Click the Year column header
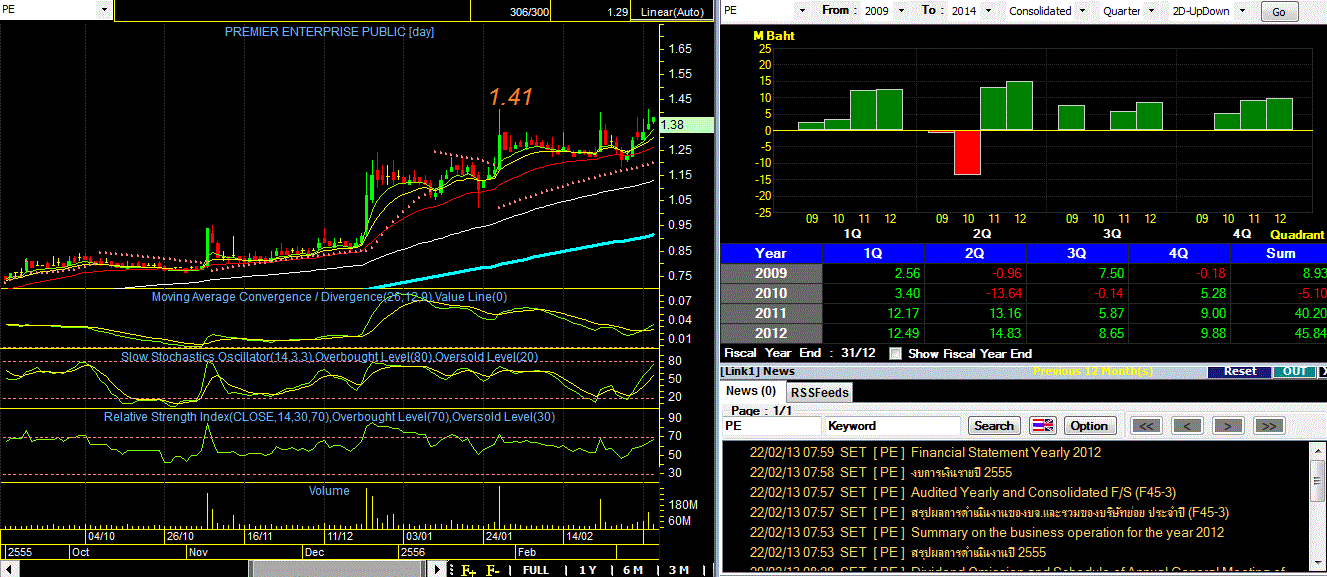Viewport: 1327px width, 577px height. click(770, 253)
